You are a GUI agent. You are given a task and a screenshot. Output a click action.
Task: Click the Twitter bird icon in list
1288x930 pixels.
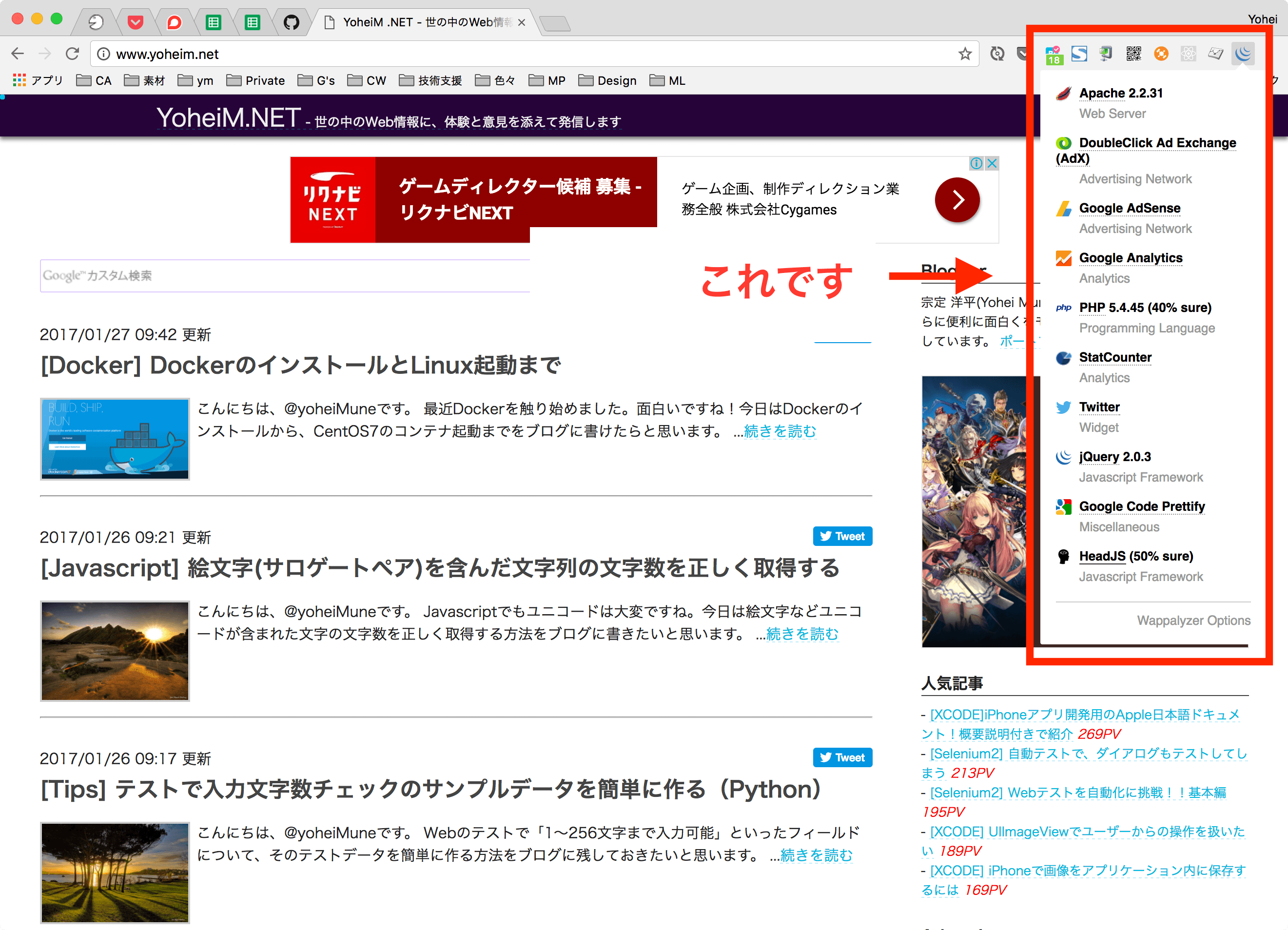(1064, 407)
